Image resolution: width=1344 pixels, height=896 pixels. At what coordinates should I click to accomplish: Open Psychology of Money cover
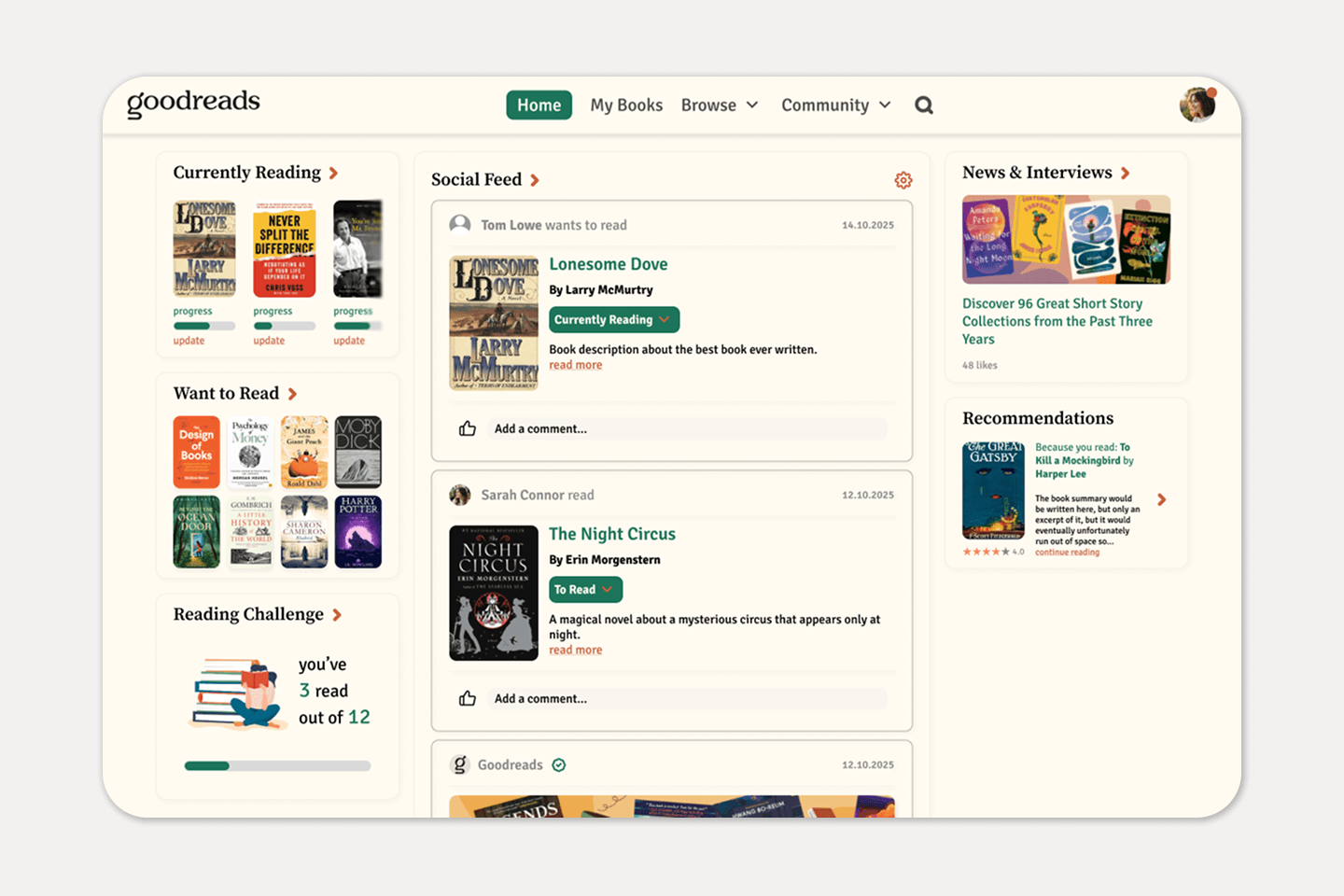(x=250, y=452)
